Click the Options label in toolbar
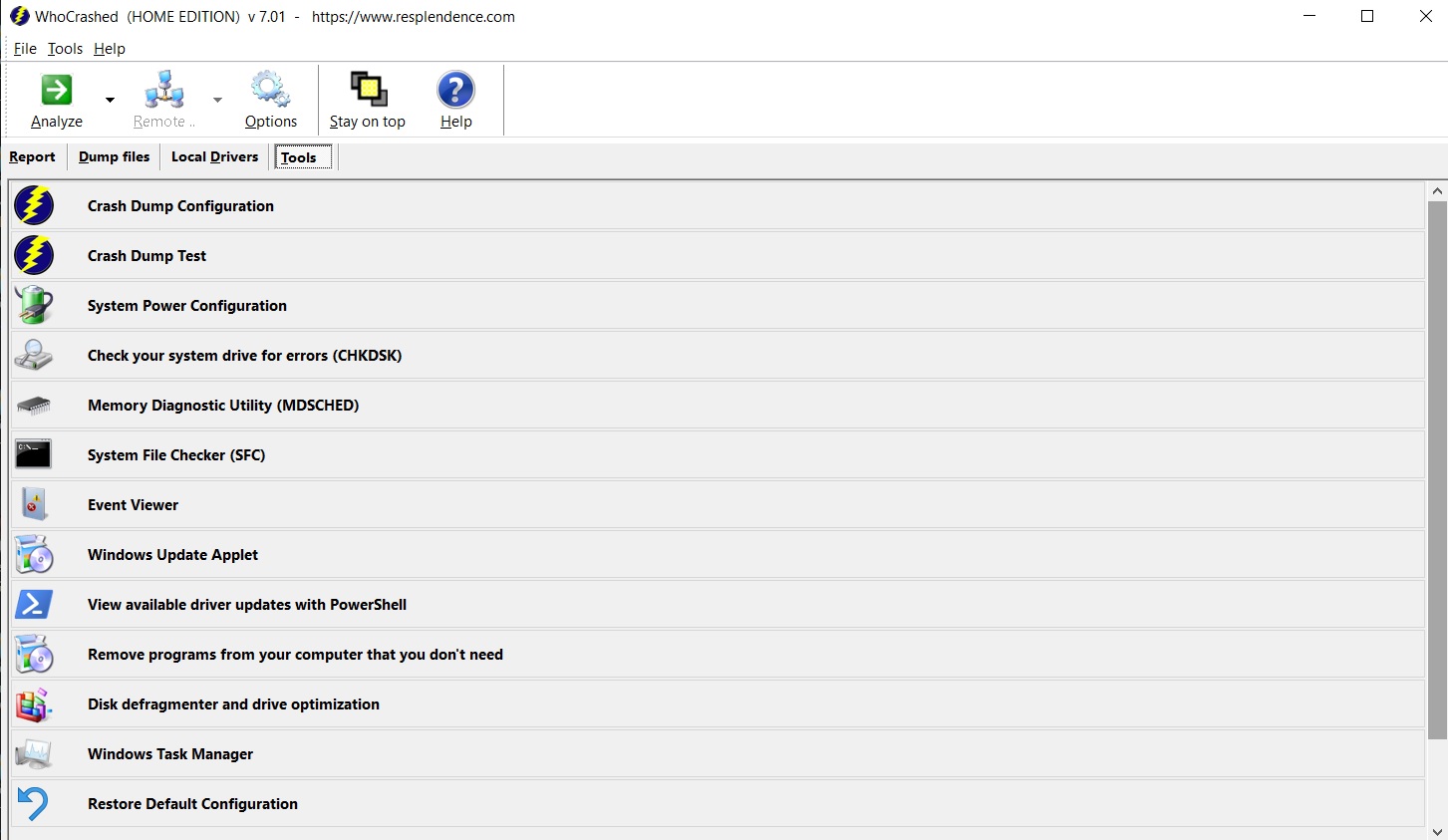 point(271,122)
